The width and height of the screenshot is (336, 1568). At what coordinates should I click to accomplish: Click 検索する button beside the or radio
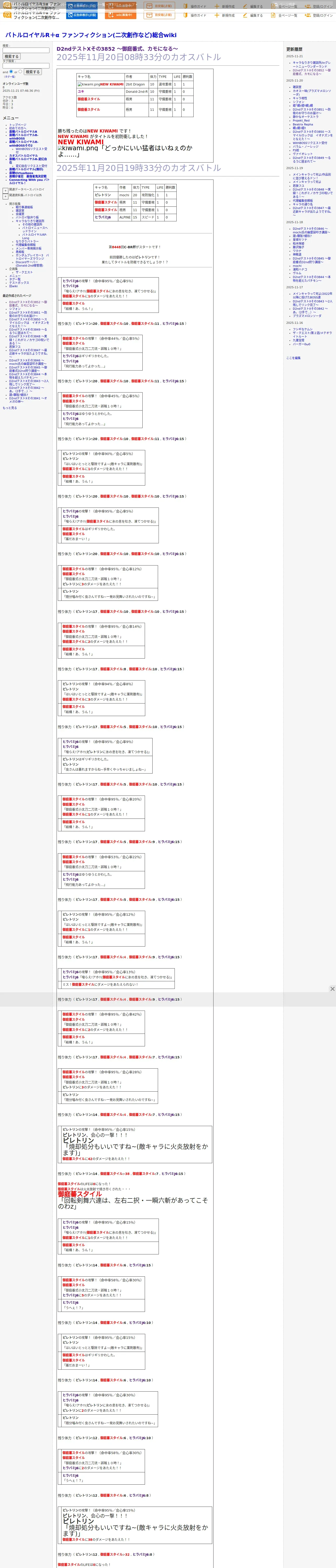(32, 72)
